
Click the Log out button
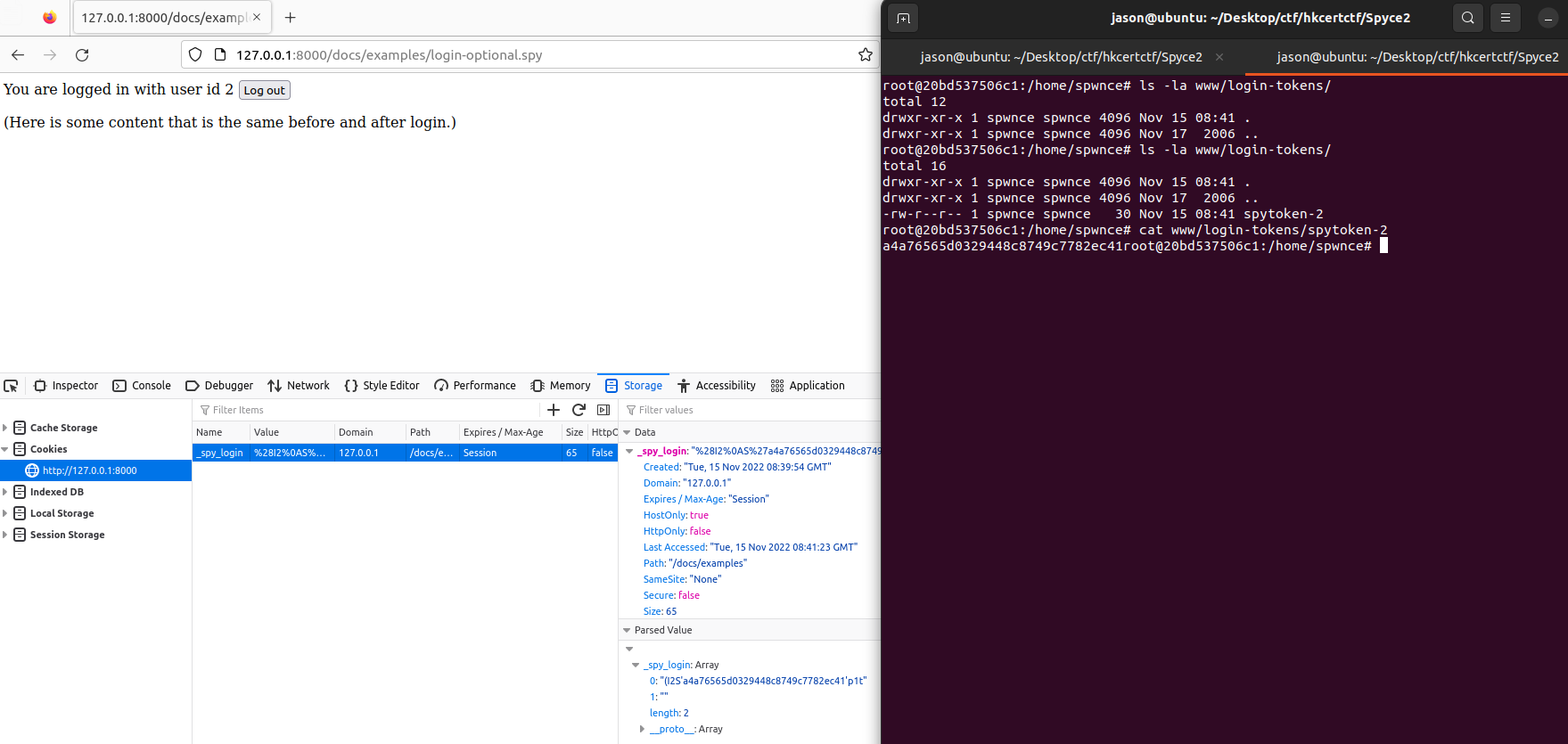pos(265,90)
